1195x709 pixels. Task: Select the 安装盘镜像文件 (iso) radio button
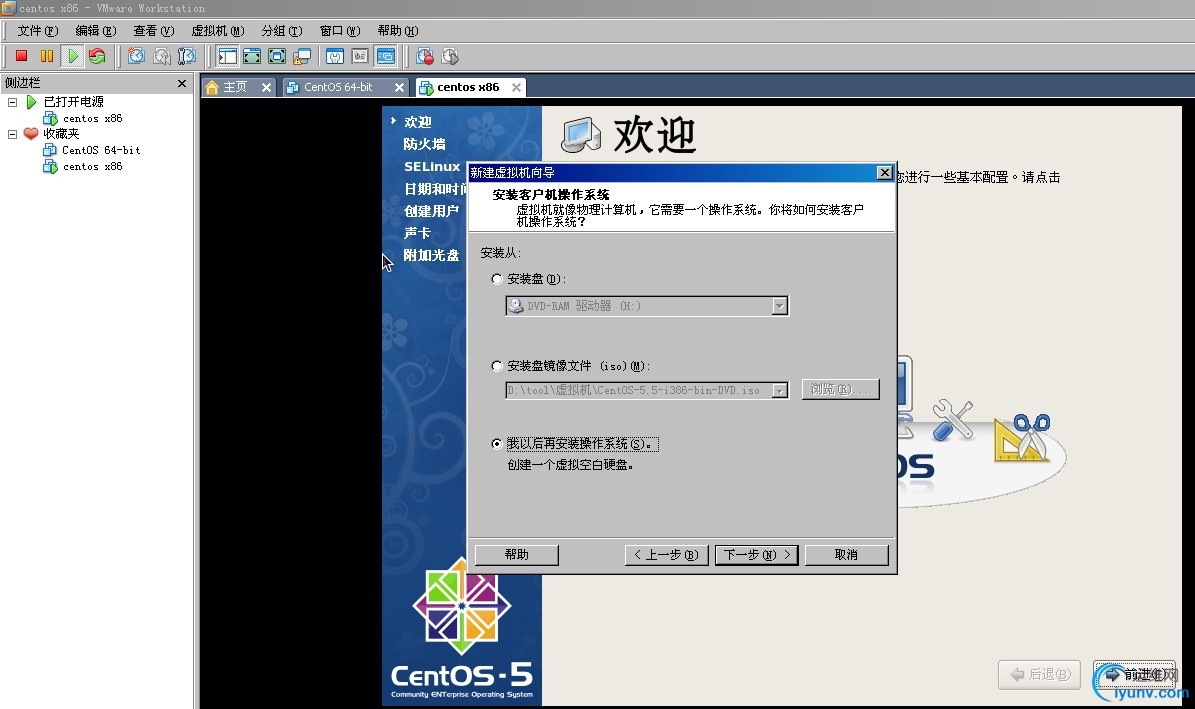pyautogui.click(x=497, y=366)
